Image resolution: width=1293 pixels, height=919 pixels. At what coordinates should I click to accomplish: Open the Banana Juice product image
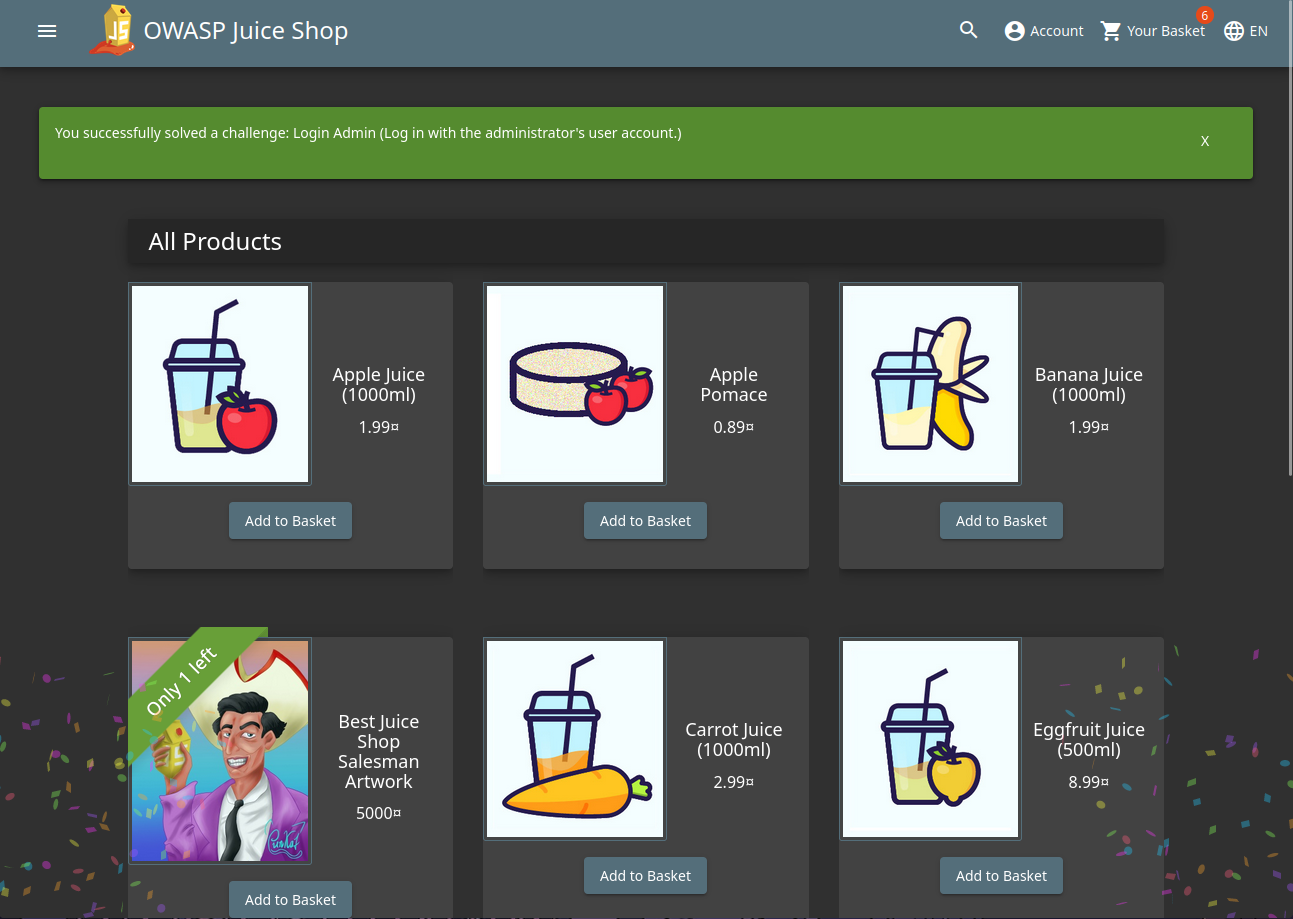click(x=930, y=384)
